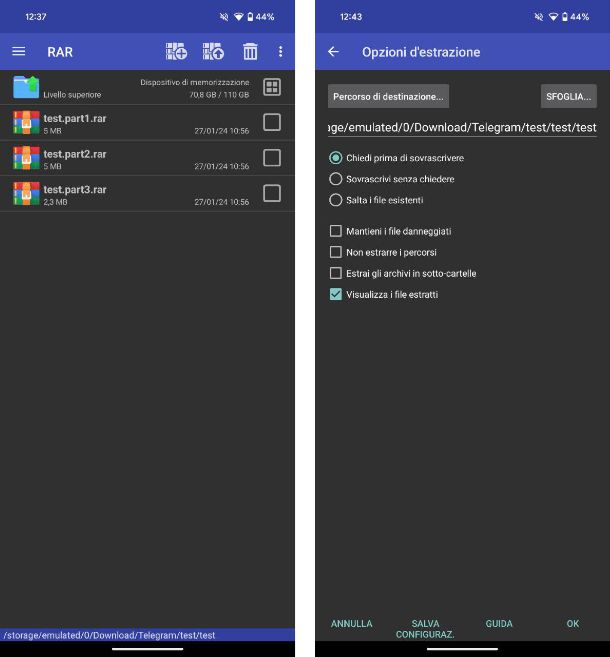Tap the SFOGLIA browse button
Screen dimensions: 610x657
(569, 96)
